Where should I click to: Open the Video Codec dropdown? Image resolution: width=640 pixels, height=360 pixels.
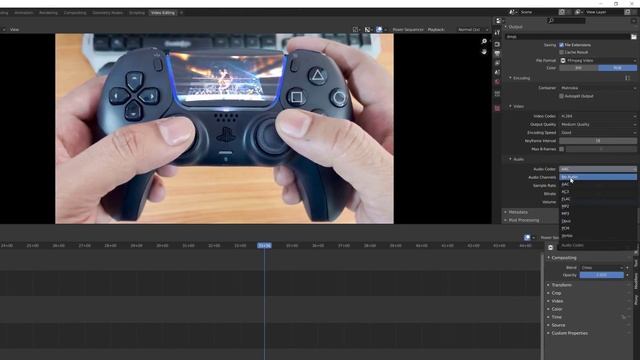pos(598,116)
